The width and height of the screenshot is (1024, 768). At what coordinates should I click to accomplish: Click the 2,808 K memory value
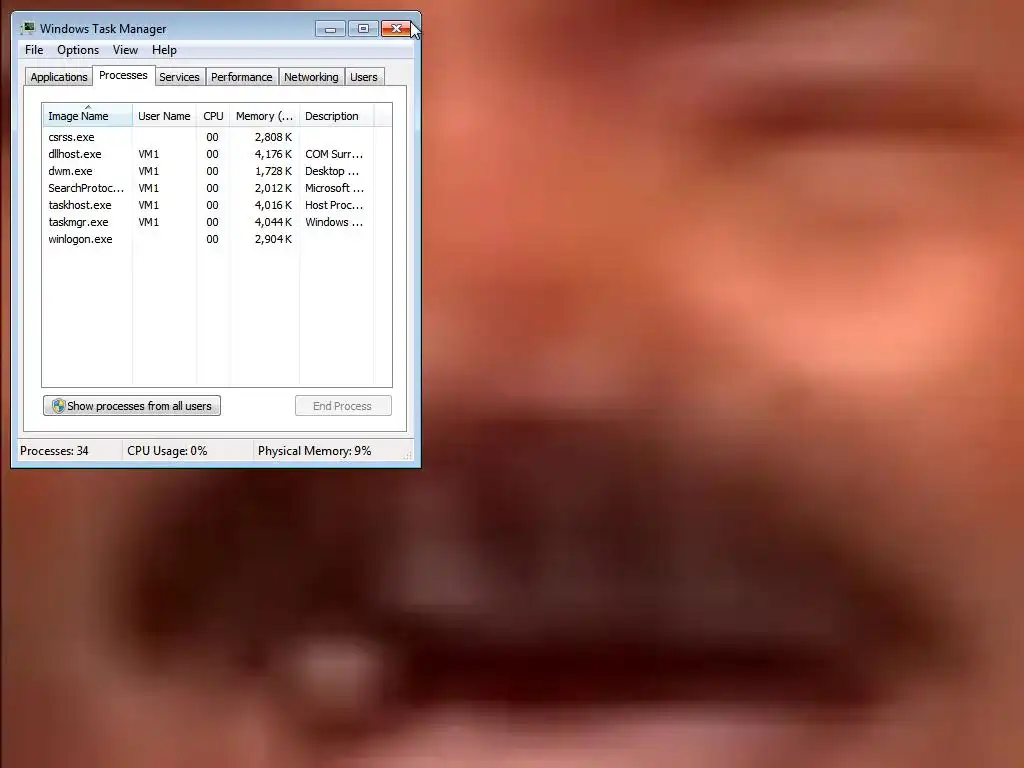273,137
